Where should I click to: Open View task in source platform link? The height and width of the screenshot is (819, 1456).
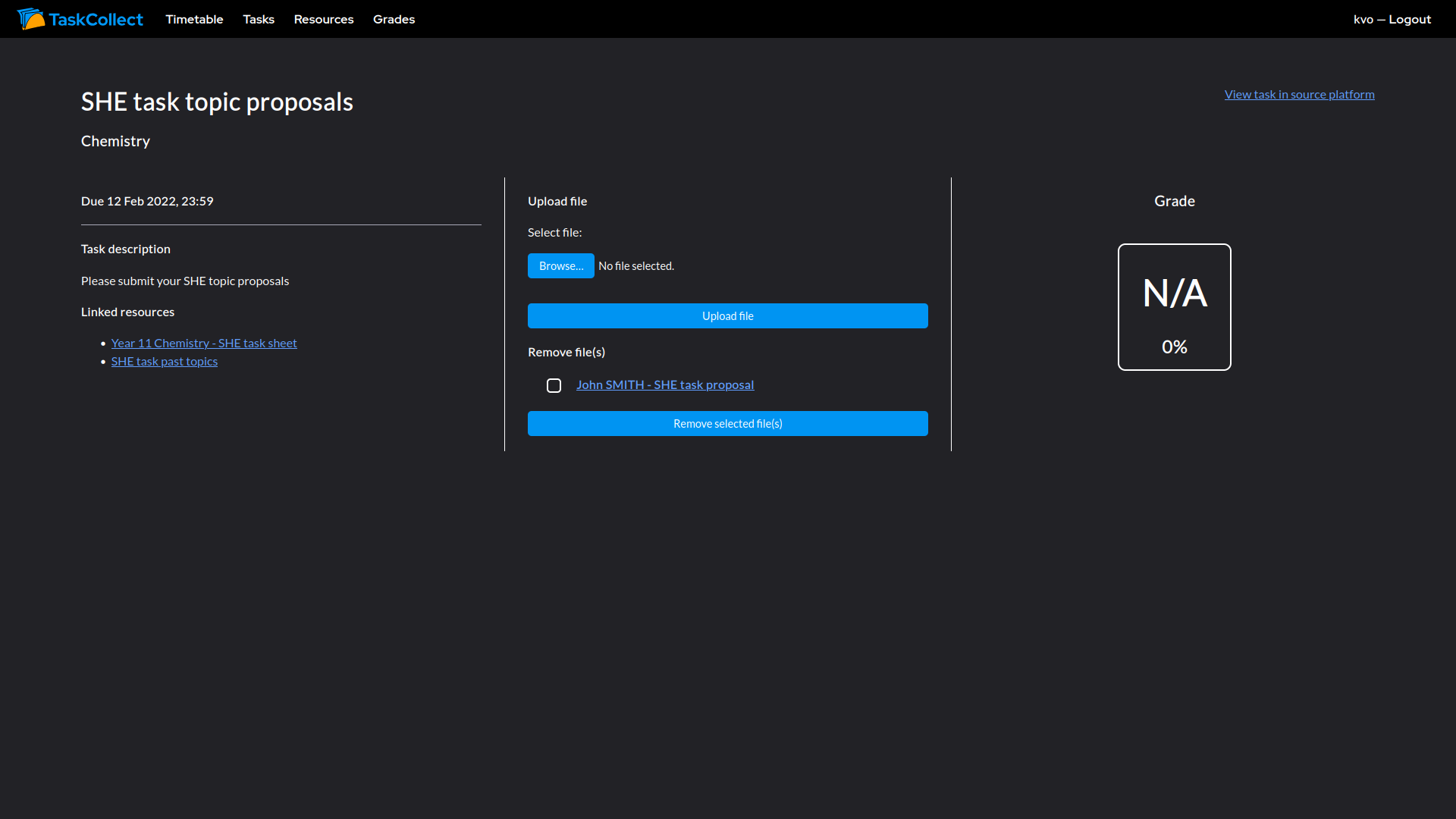[x=1299, y=95]
